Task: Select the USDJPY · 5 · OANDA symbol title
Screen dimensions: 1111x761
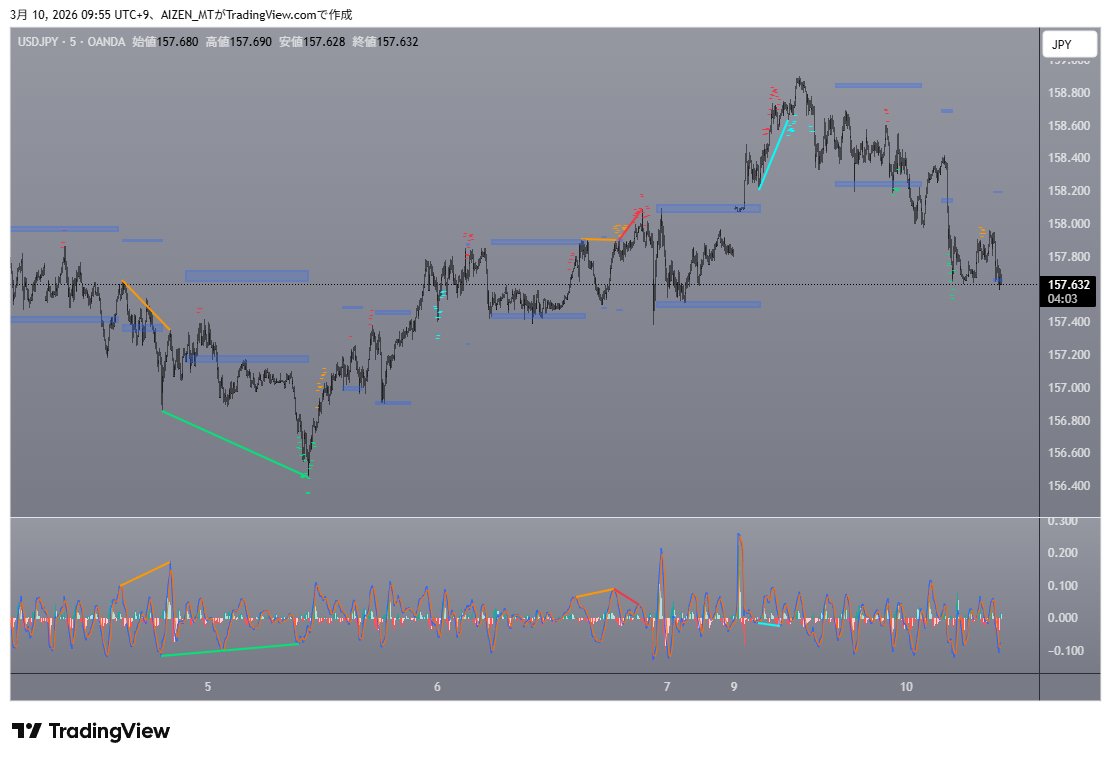Action: [x=71, y=42]
